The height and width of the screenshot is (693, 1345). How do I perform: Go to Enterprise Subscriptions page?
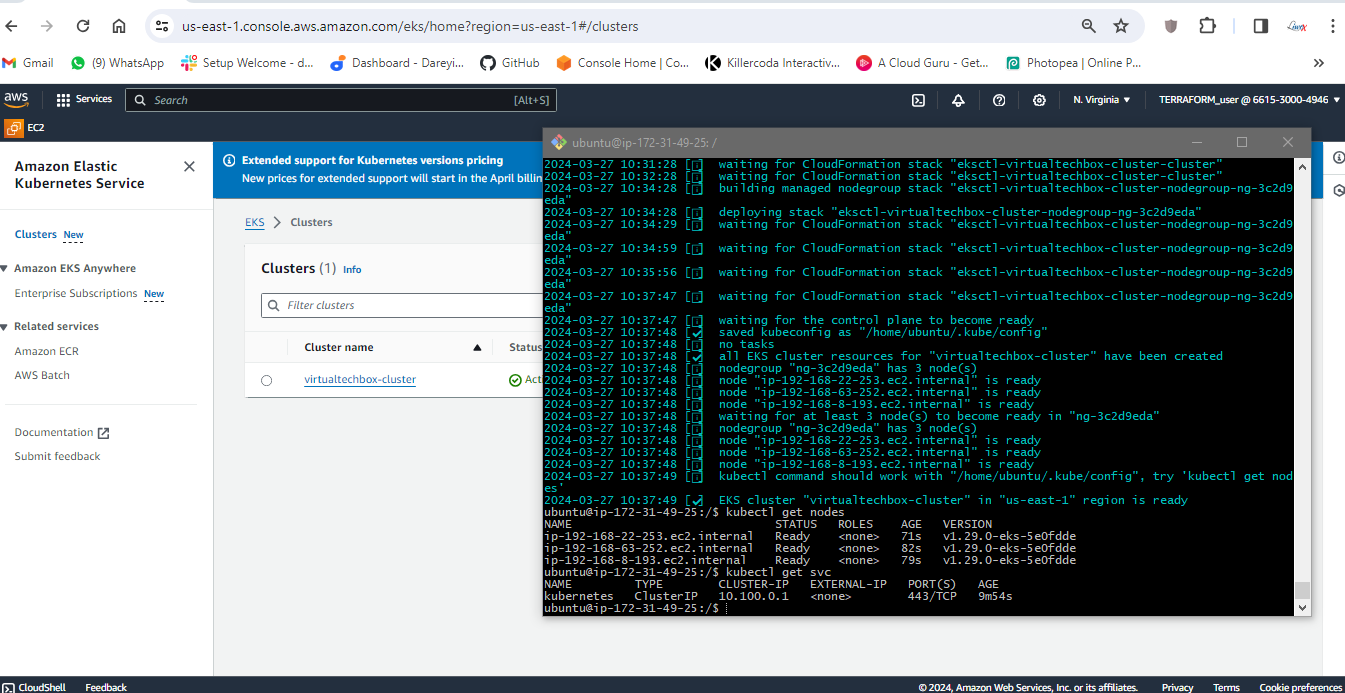pyautogui.click(x=76, y=293)
